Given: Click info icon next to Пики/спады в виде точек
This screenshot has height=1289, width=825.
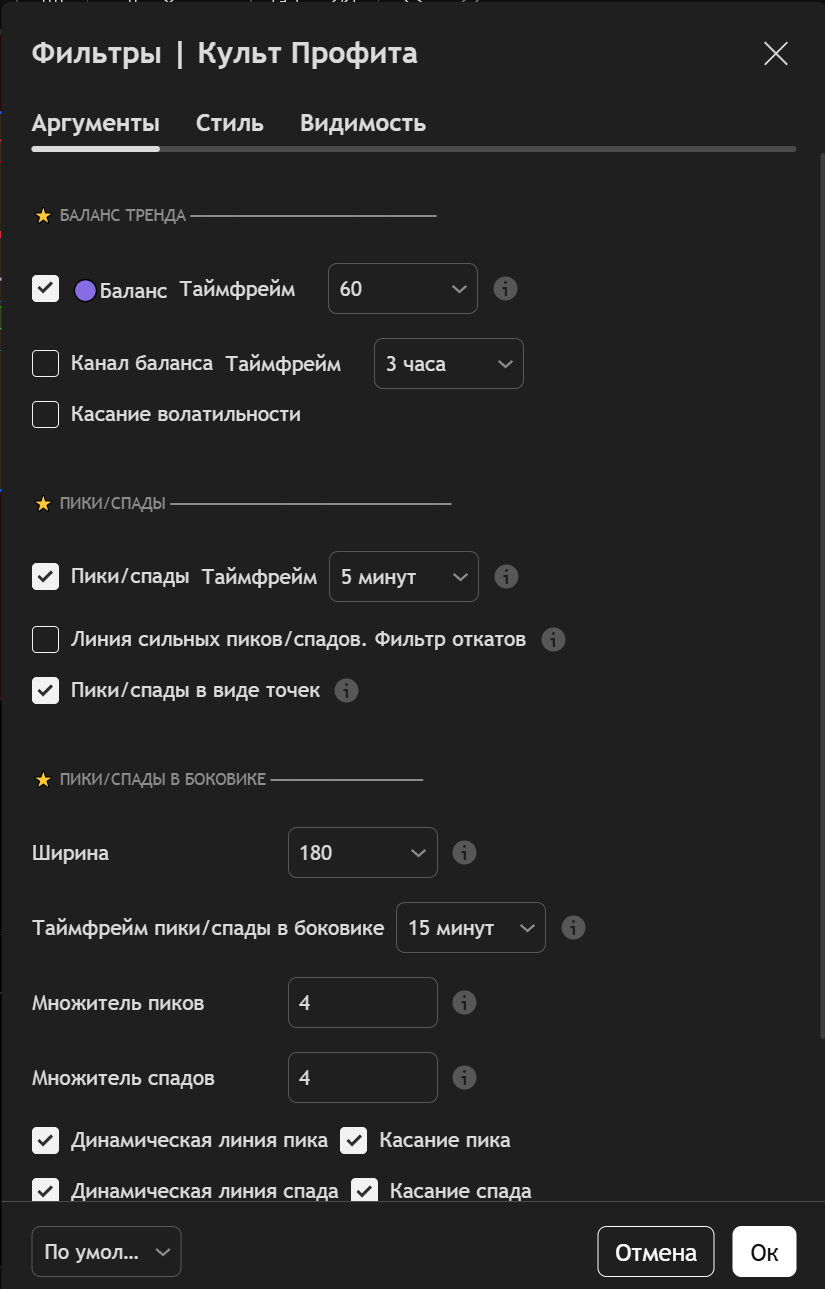Looking at the screenshot, I should pos(346,691).
